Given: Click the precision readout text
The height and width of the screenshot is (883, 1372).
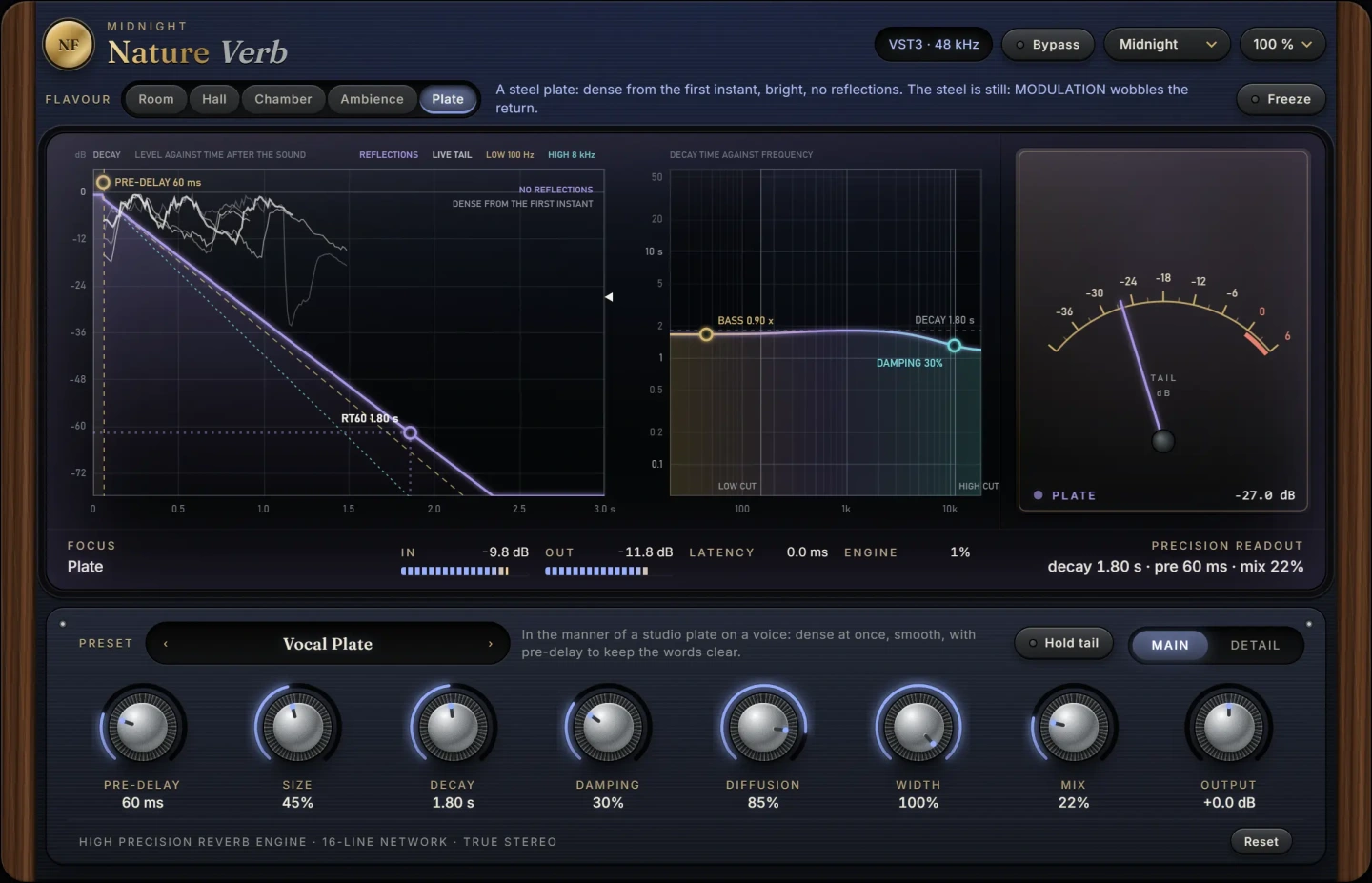Looking at the screenshot, I should click(x=1176, y=566).
